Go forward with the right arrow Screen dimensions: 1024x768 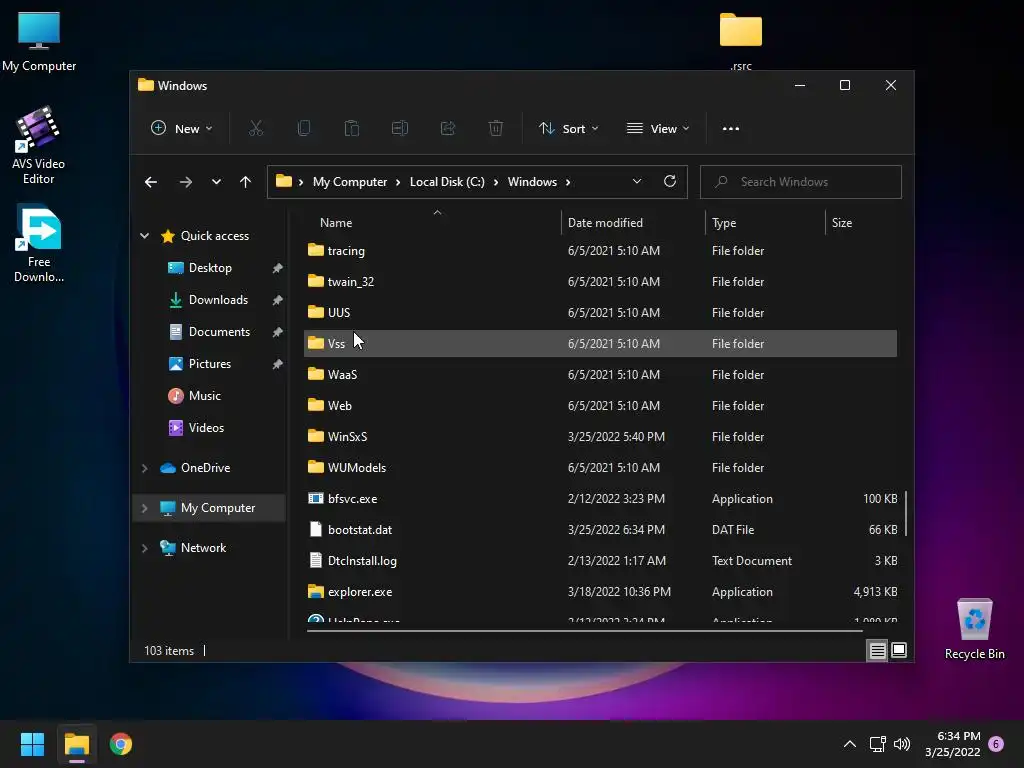click(x=186, y=182)
